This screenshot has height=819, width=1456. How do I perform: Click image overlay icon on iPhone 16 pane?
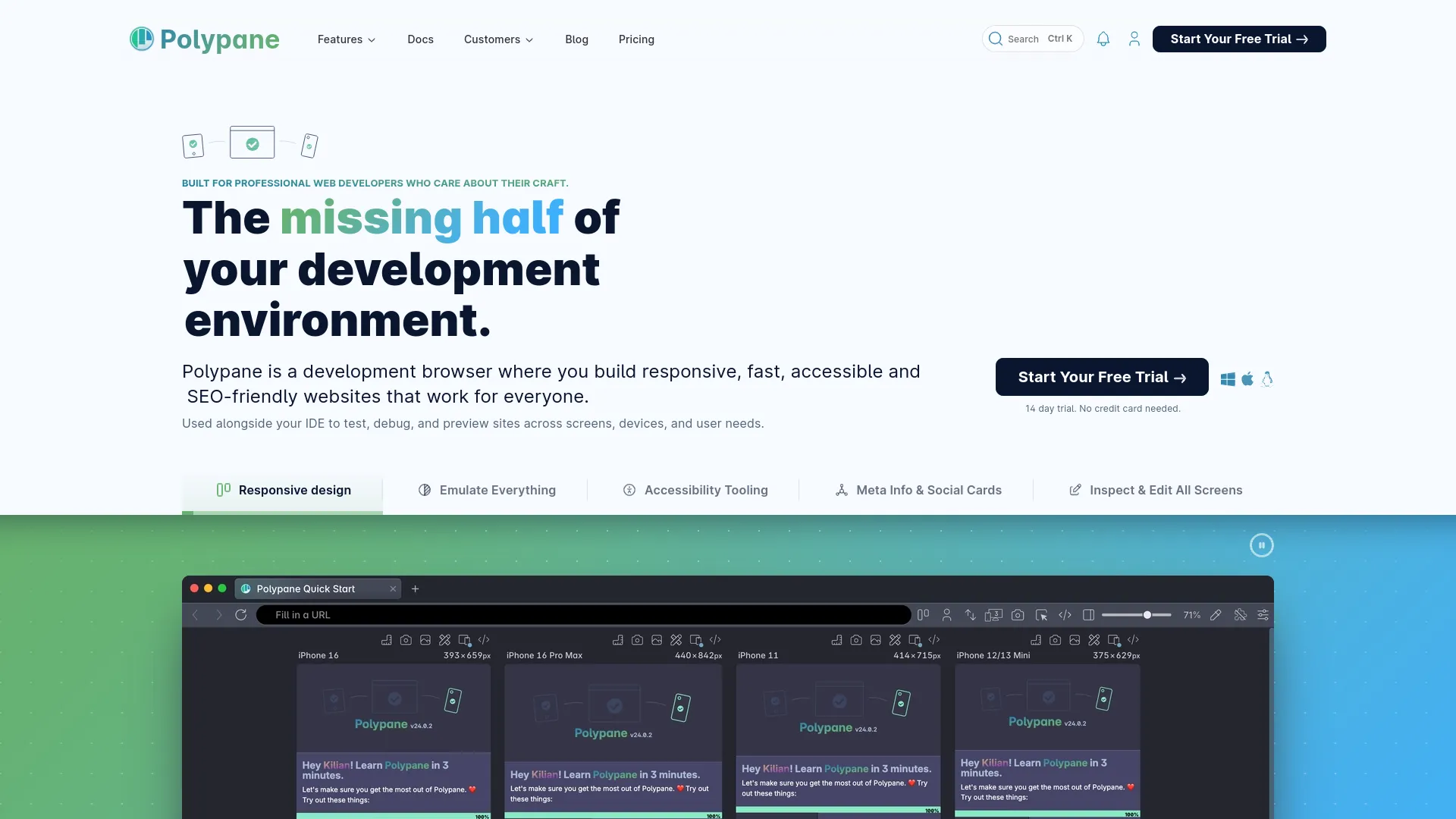pos(425,640)
